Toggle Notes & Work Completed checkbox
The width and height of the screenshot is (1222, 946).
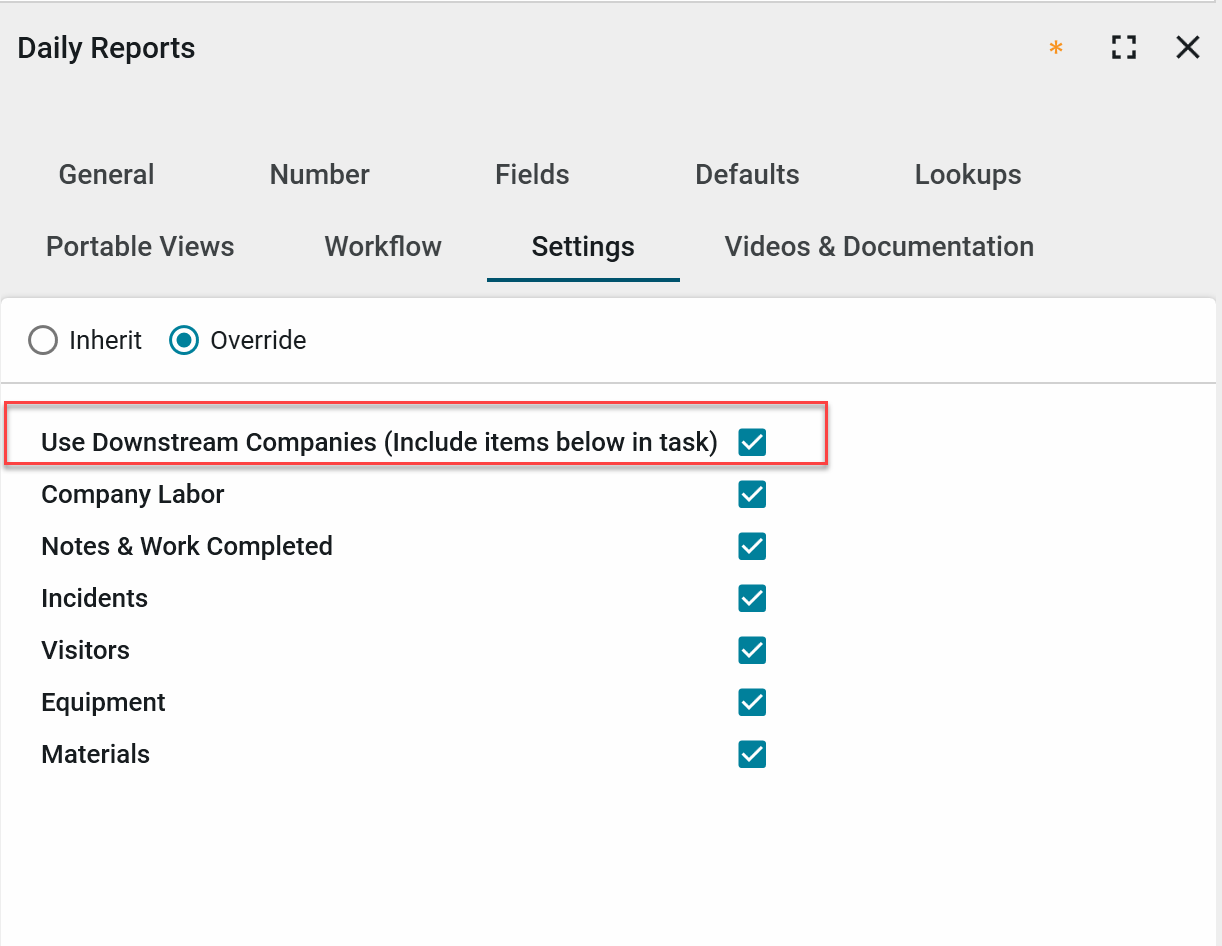[752, 546]
